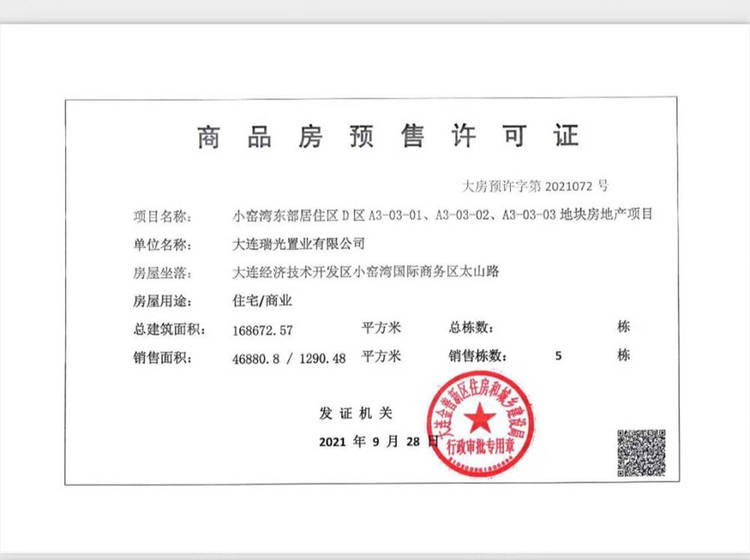750x560 pixels.
Task: Click the 房屋坐落 label
Action: tap(160, 271)
